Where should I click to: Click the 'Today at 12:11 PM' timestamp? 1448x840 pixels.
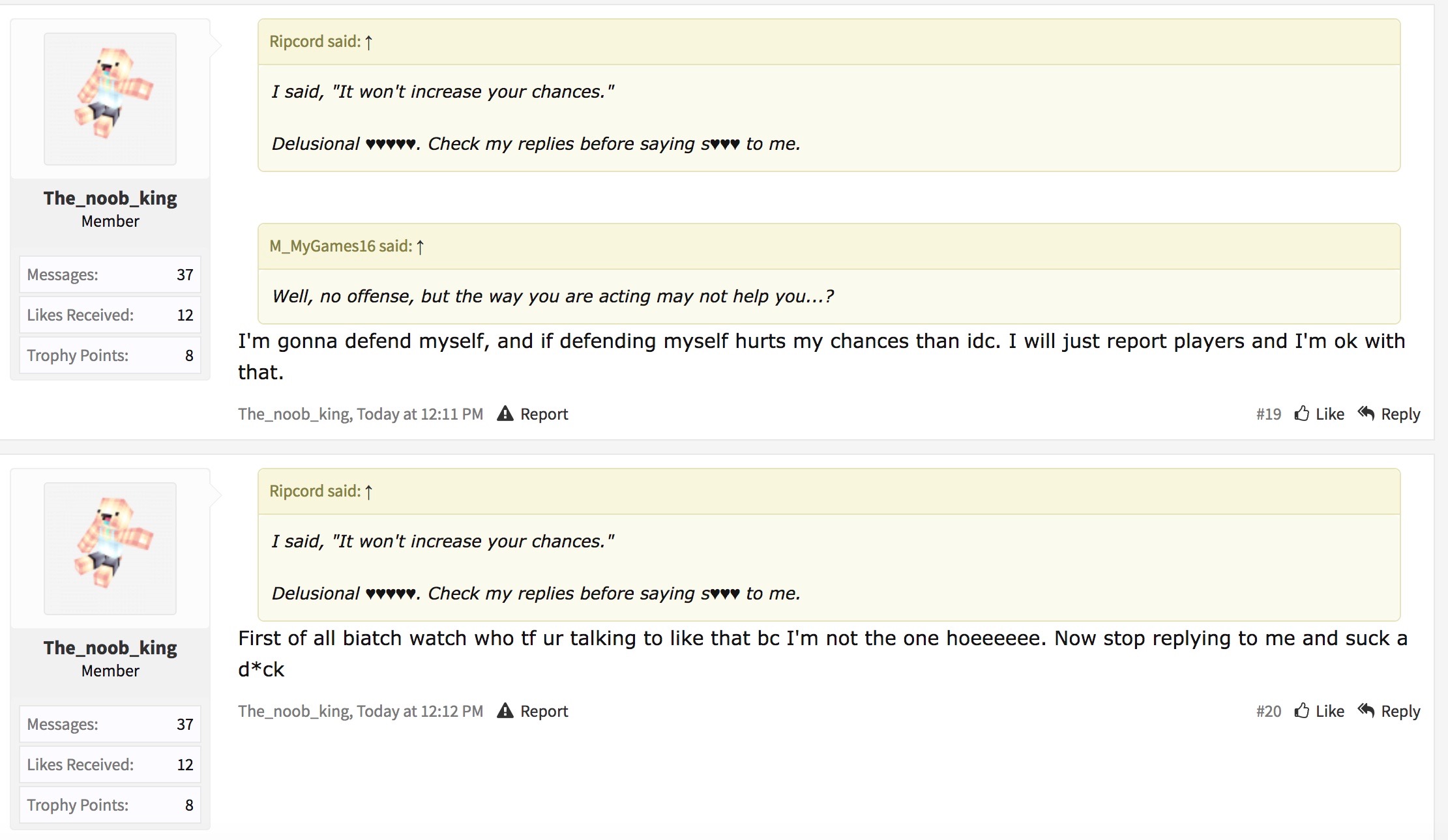(x=420, y=414)
